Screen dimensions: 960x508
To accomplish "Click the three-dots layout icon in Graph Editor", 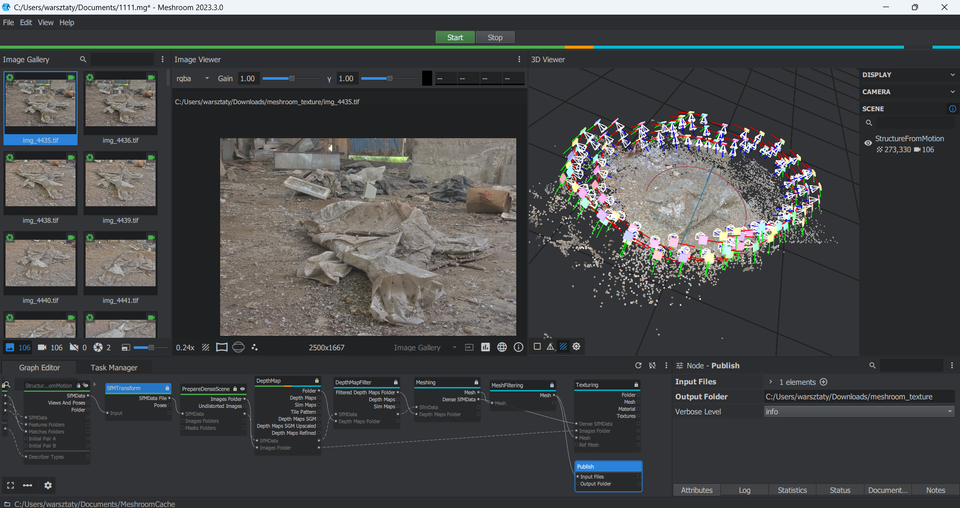I will pyautogui.click(x=28, y=485).
